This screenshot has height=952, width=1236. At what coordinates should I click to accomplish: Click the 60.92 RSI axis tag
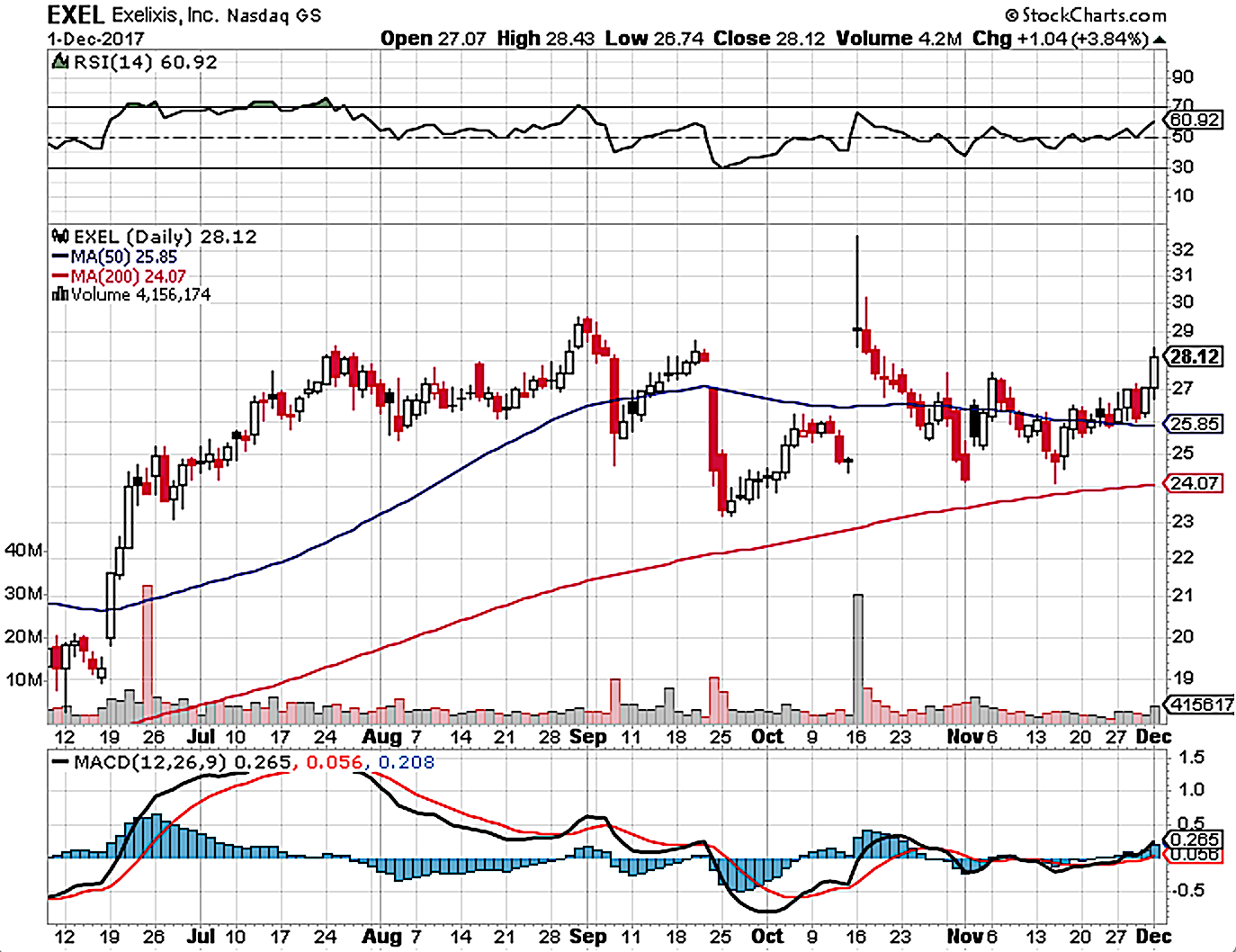click(1195, 120)
